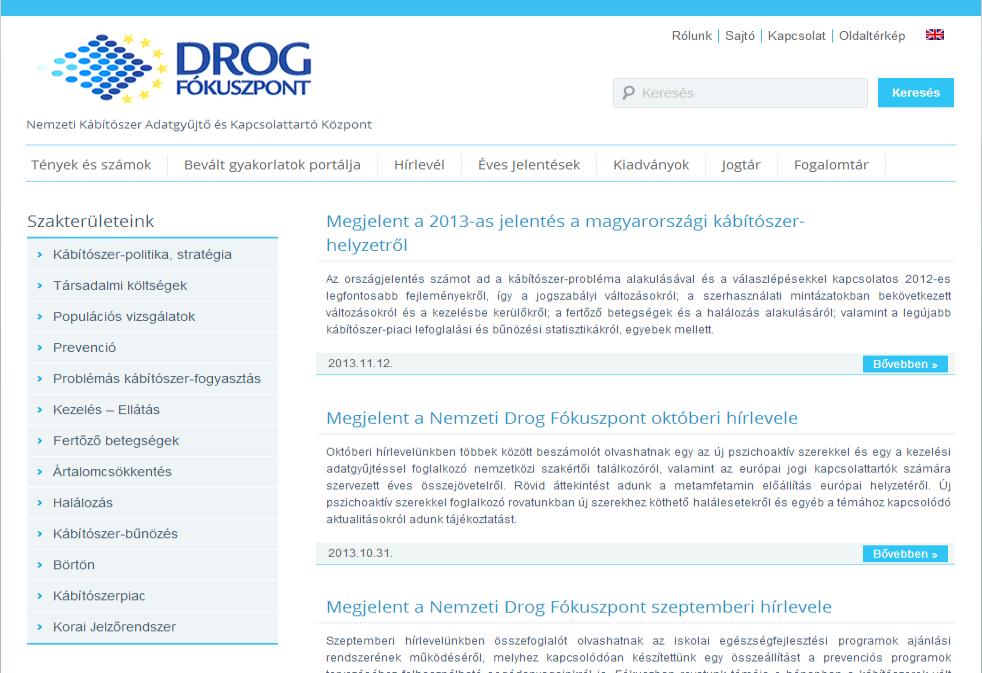This screenshot has height=673, width=982.
Task: Click the Drog Fókuszpont logo
Action: [174, 68]
